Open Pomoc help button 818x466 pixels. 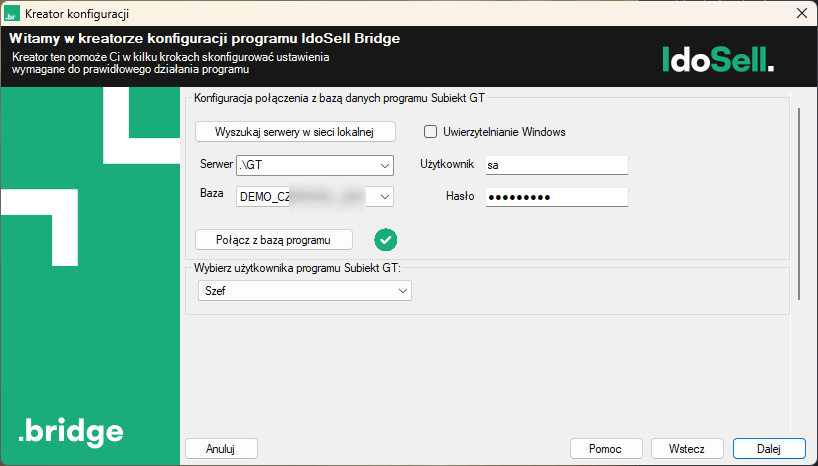click(x=606, y=449)
